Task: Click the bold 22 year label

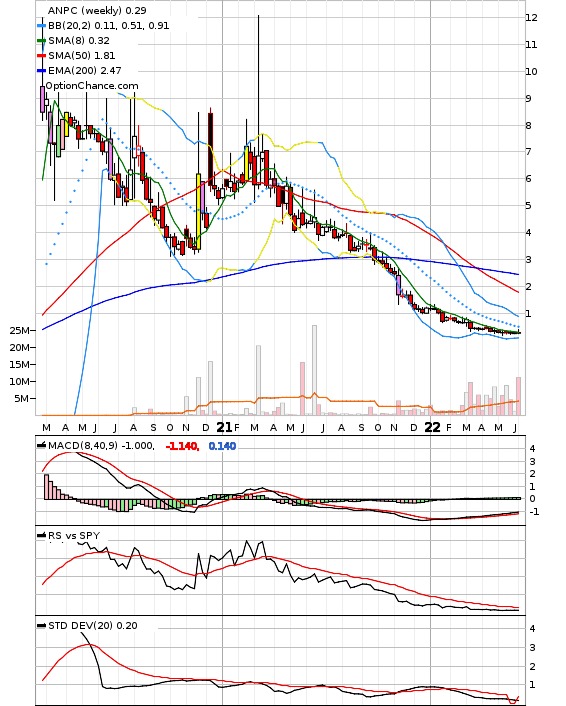Action: (x=433, y=427)
